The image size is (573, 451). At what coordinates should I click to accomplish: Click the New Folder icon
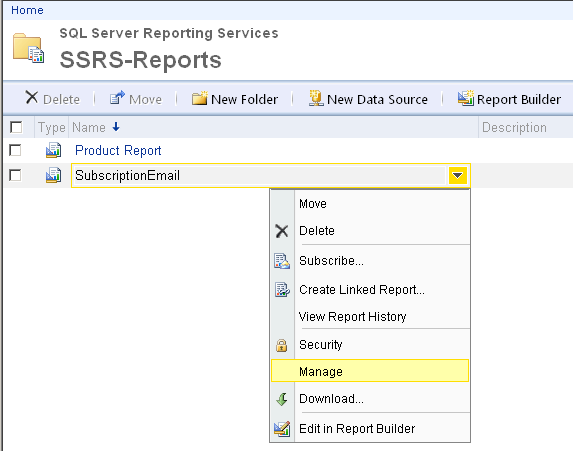pos(200,98)
